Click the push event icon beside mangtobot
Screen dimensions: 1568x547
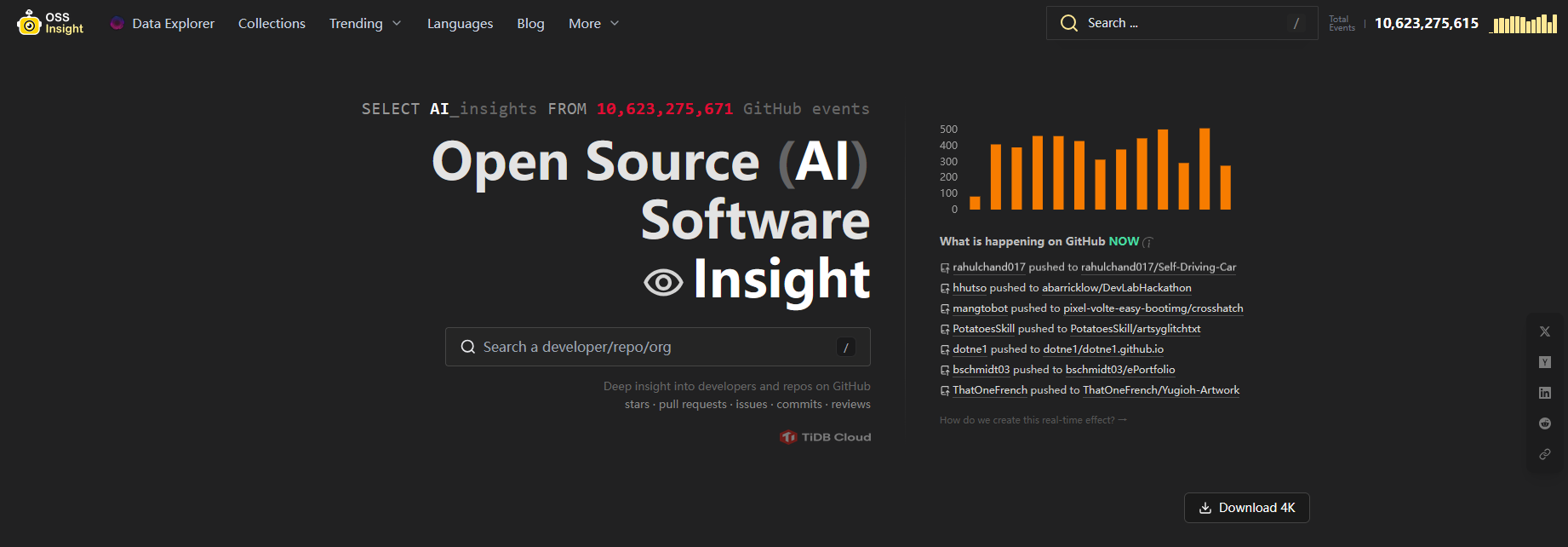click(x=945, y=308)
